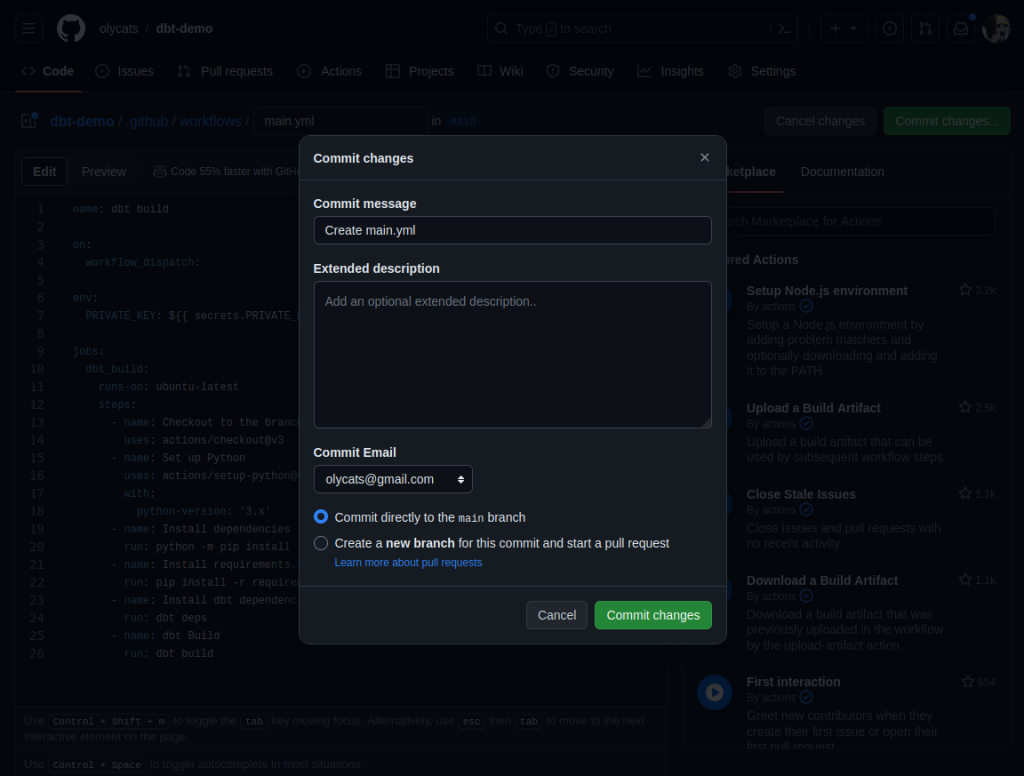Click the Copilot icon in editor toolbar

[x=159, y=171]
